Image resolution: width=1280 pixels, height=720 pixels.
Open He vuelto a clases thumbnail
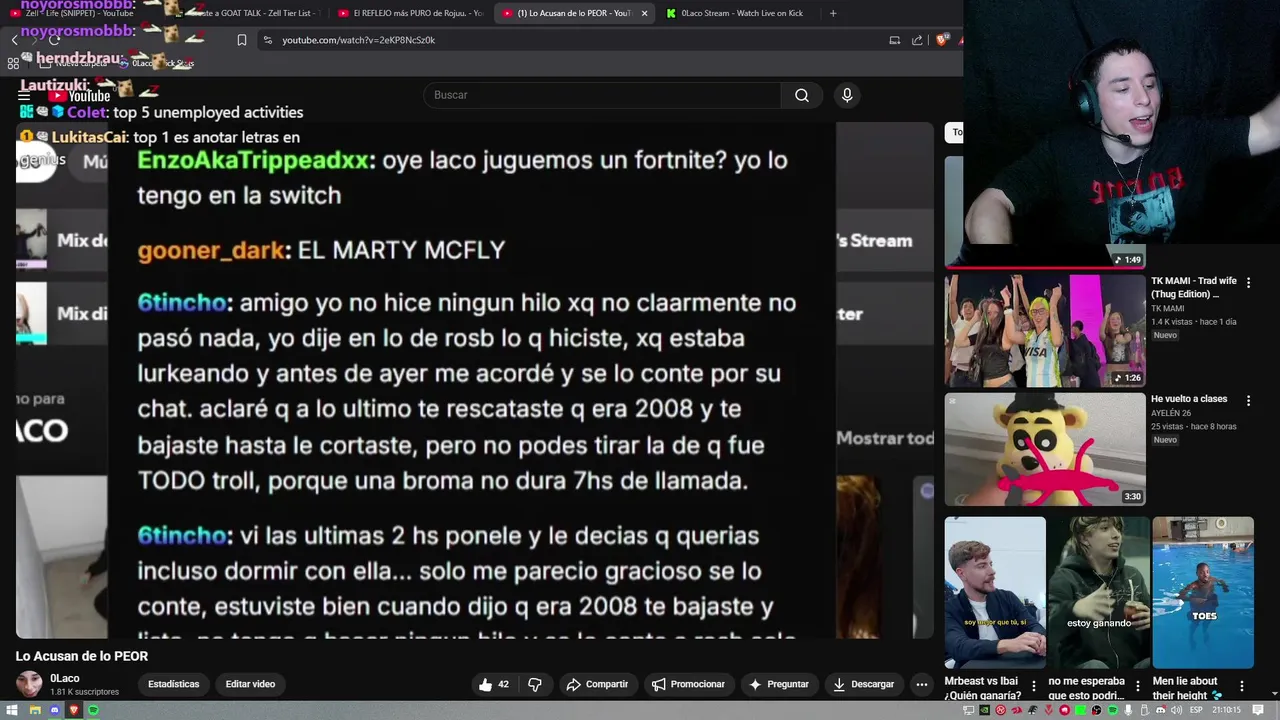(1045, 449)
